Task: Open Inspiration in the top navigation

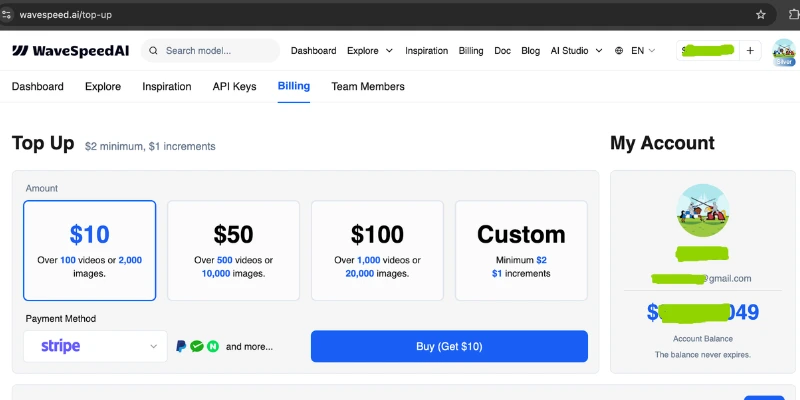Action: (x=427, y=51)
